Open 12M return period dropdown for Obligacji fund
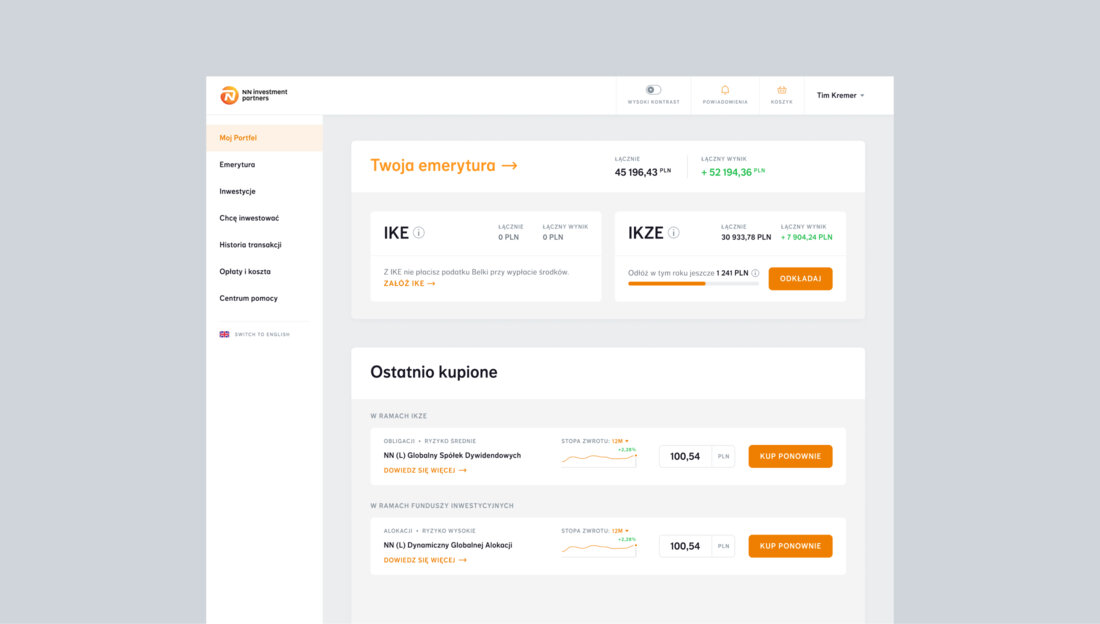Screen dimensions: 1100x624 click(620, 441)
